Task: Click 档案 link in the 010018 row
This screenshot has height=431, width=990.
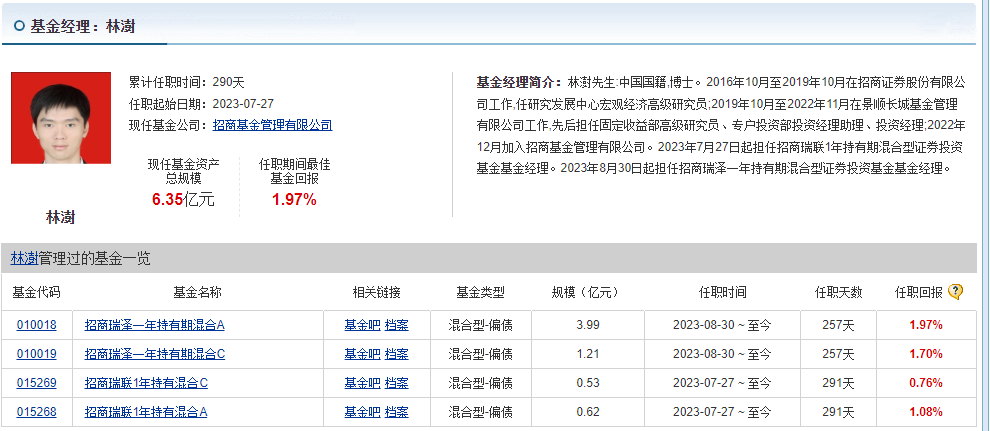Action: [397, 326]
